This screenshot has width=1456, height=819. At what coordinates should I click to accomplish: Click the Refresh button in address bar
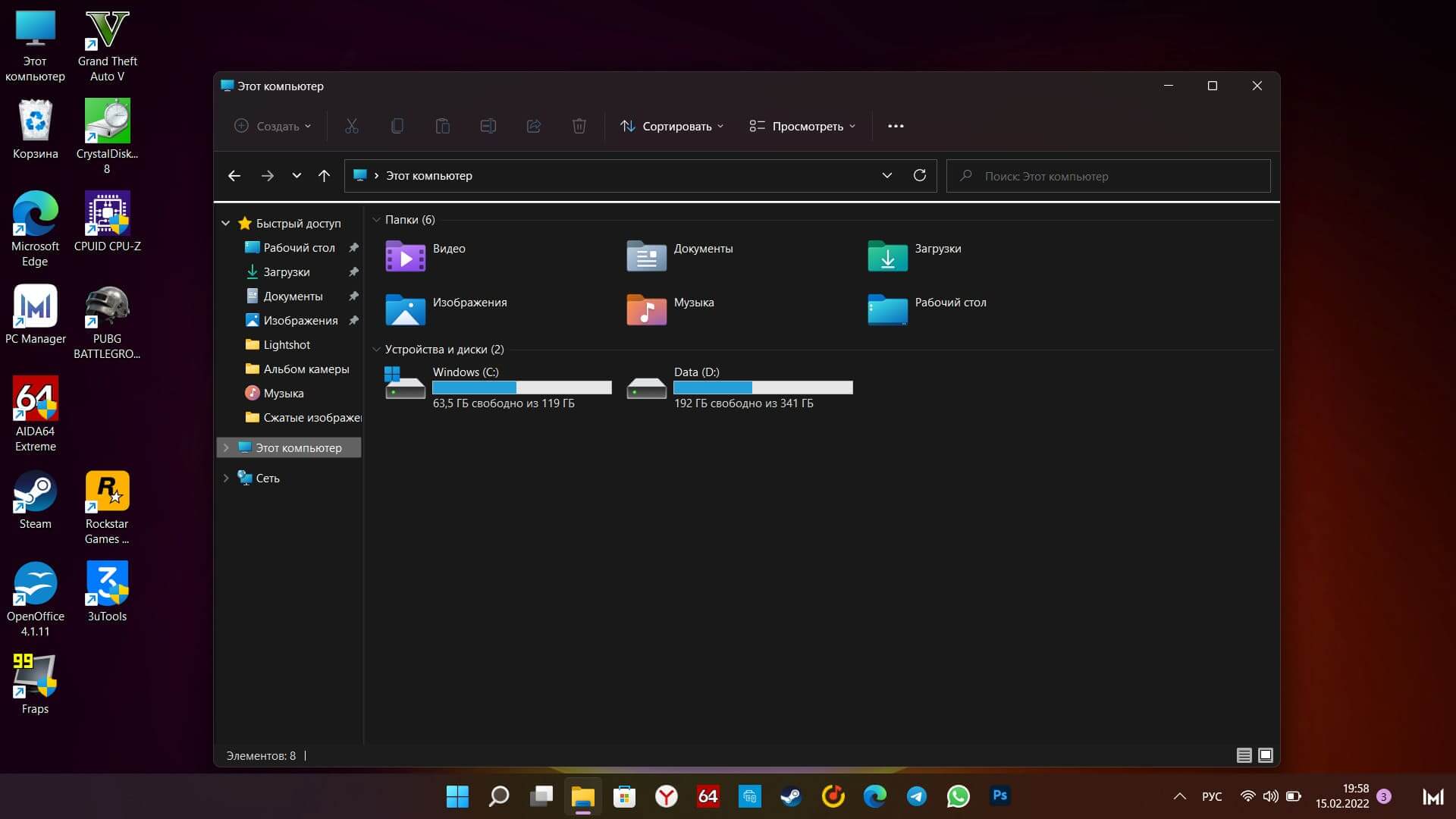tap(919, 175)
